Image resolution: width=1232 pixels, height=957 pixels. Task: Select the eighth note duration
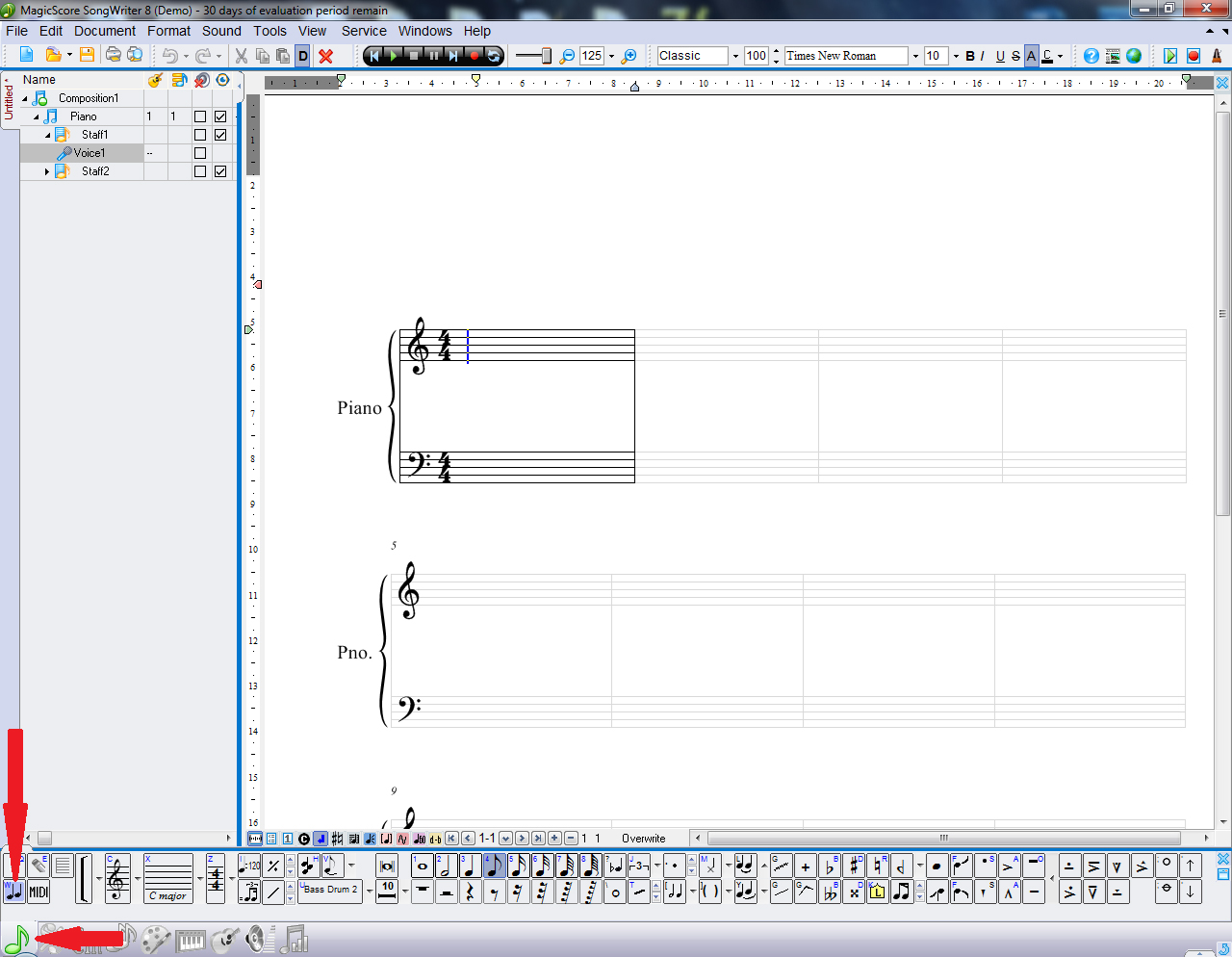[494, 866]
